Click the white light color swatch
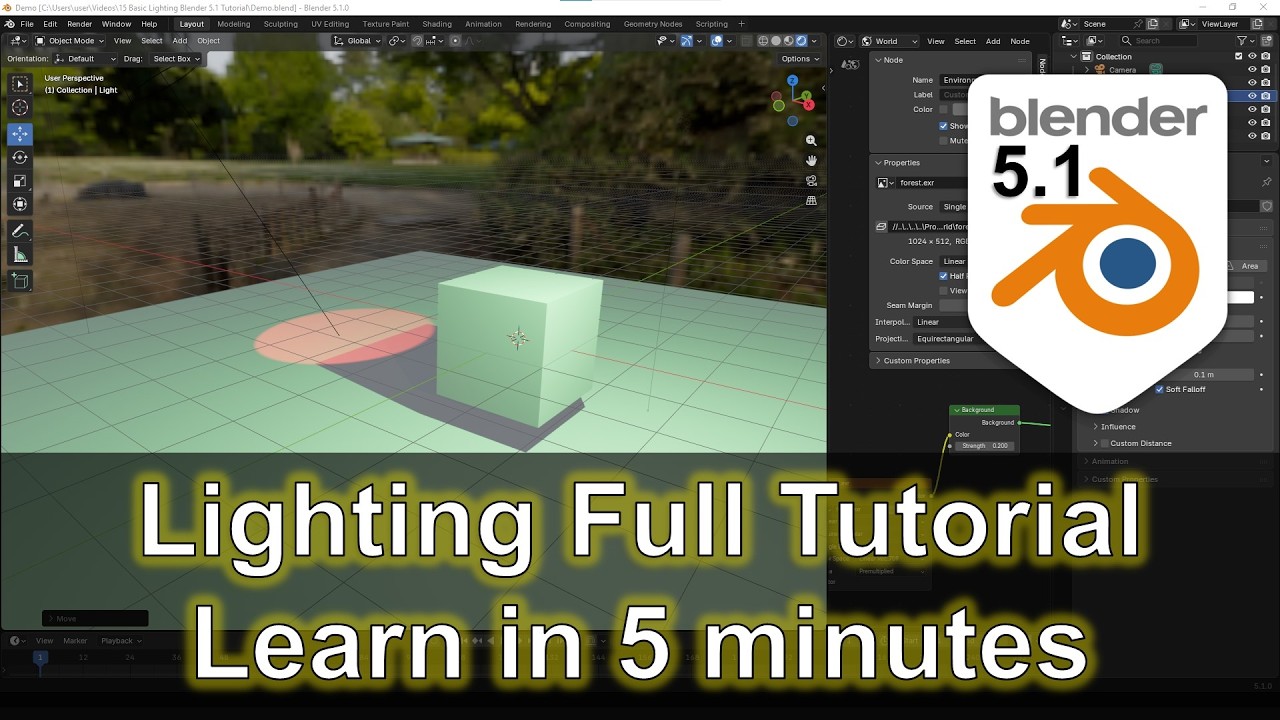Image resolution: width=1280 pixels, height=720 pixels. click(x=1240, y=297)
